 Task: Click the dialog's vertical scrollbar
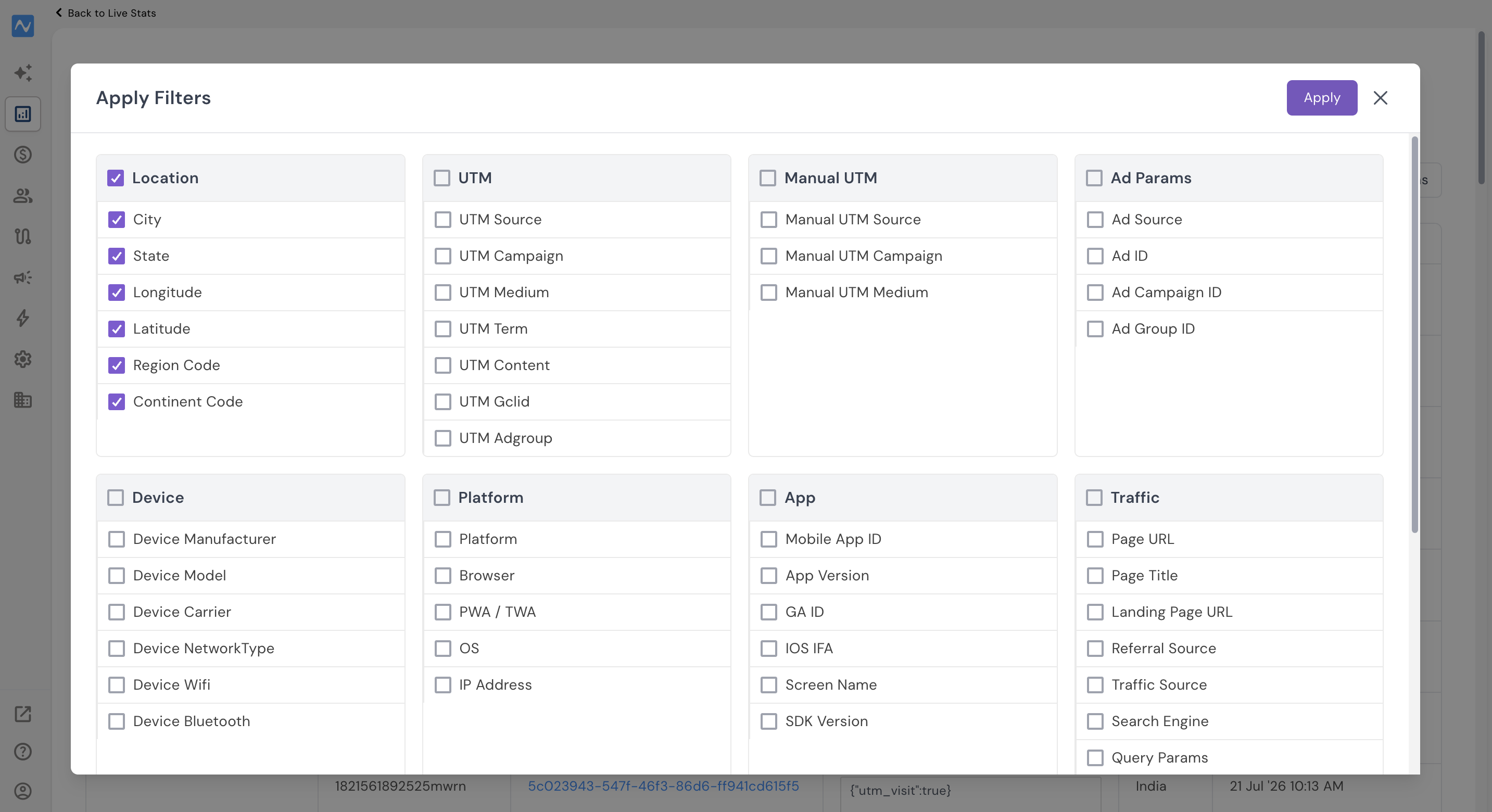pyautogui.click(x=1414, y=335)
